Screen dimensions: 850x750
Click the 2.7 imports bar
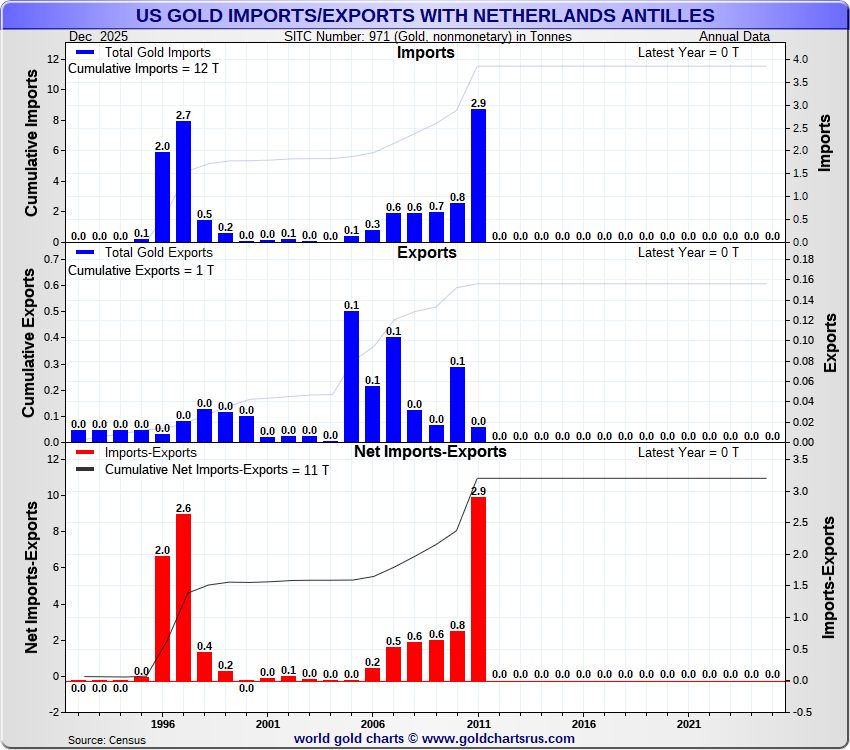pos(183,181)
